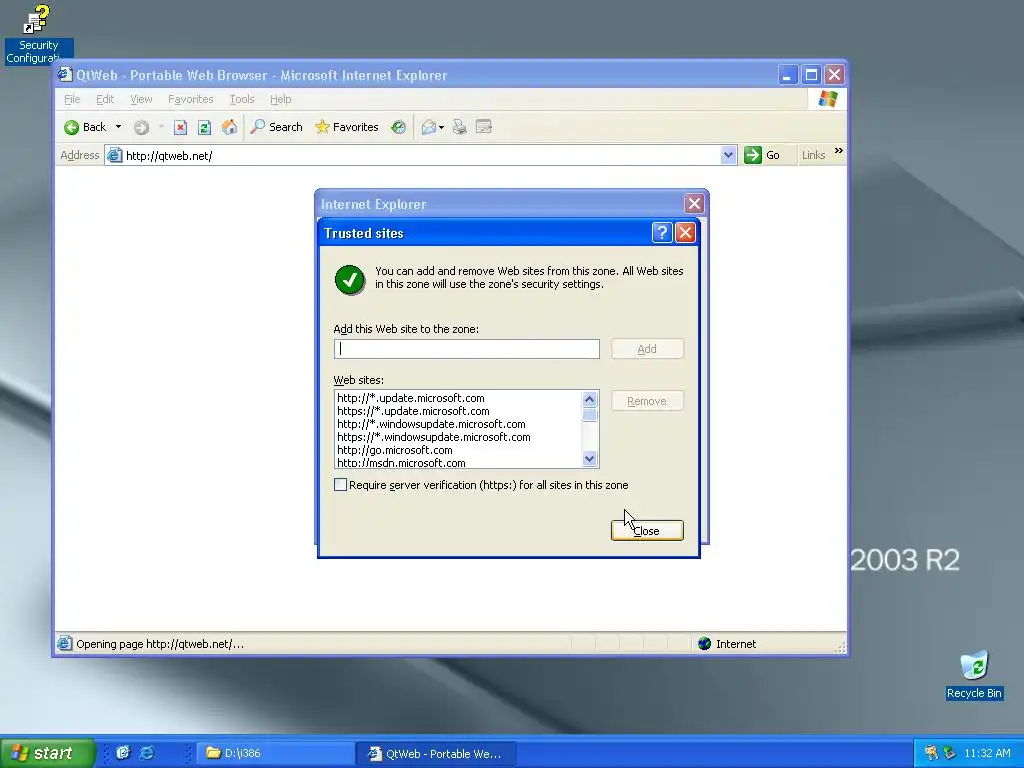1024x768 pixels.
Task: Launch Internet Explorer from quick launch
Action: click(x=147, y=753)
